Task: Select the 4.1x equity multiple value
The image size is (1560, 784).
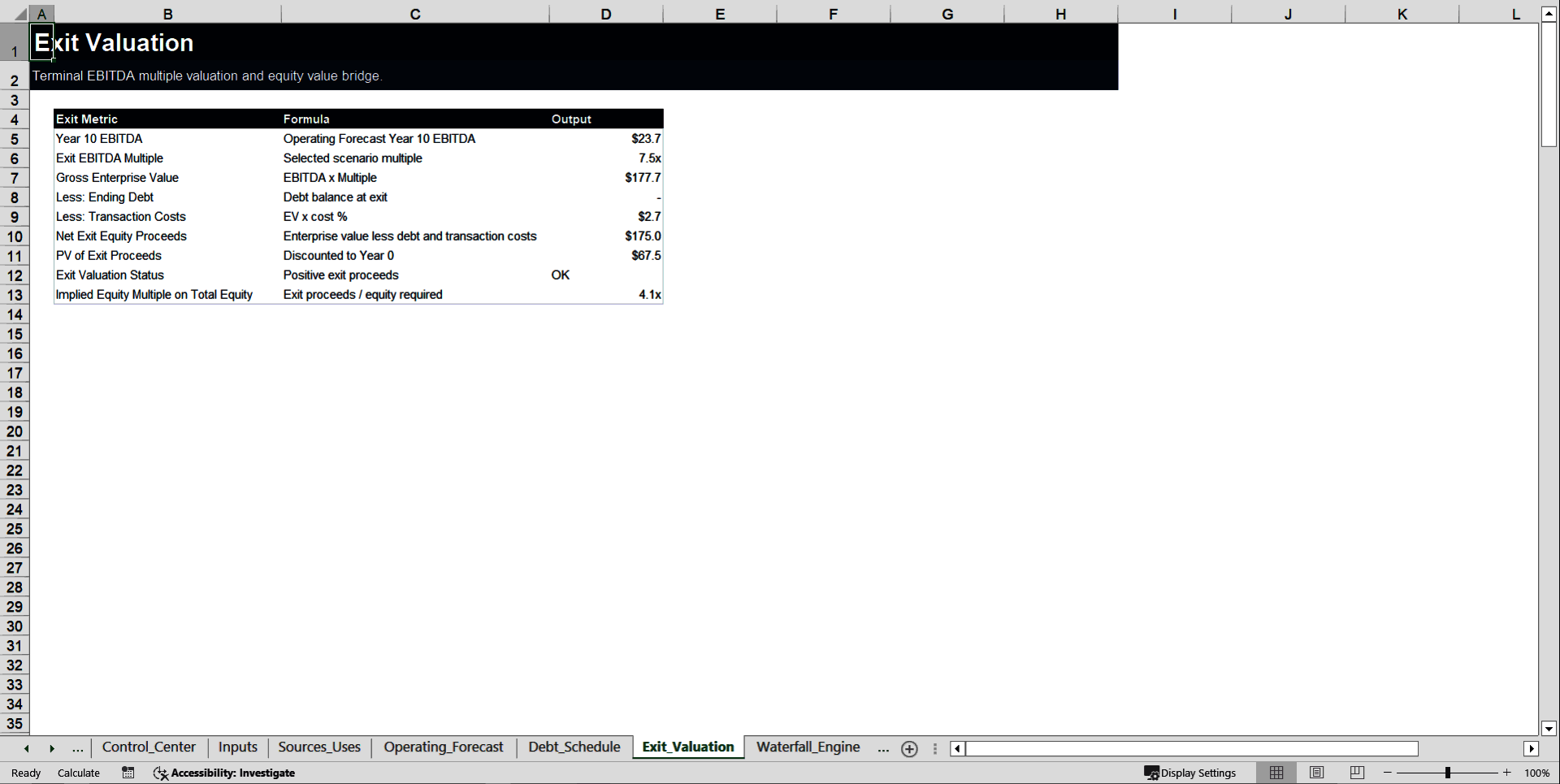Action: 606,295
